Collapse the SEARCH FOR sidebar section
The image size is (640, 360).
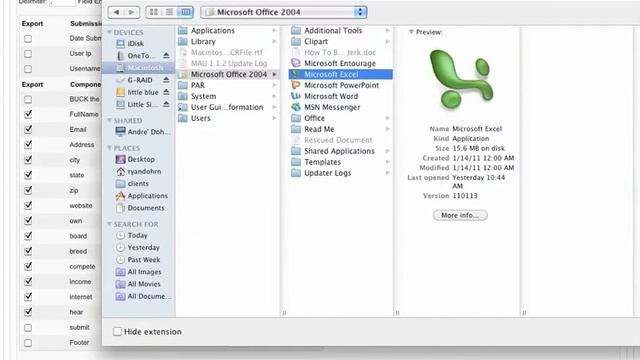click(109, 224)
